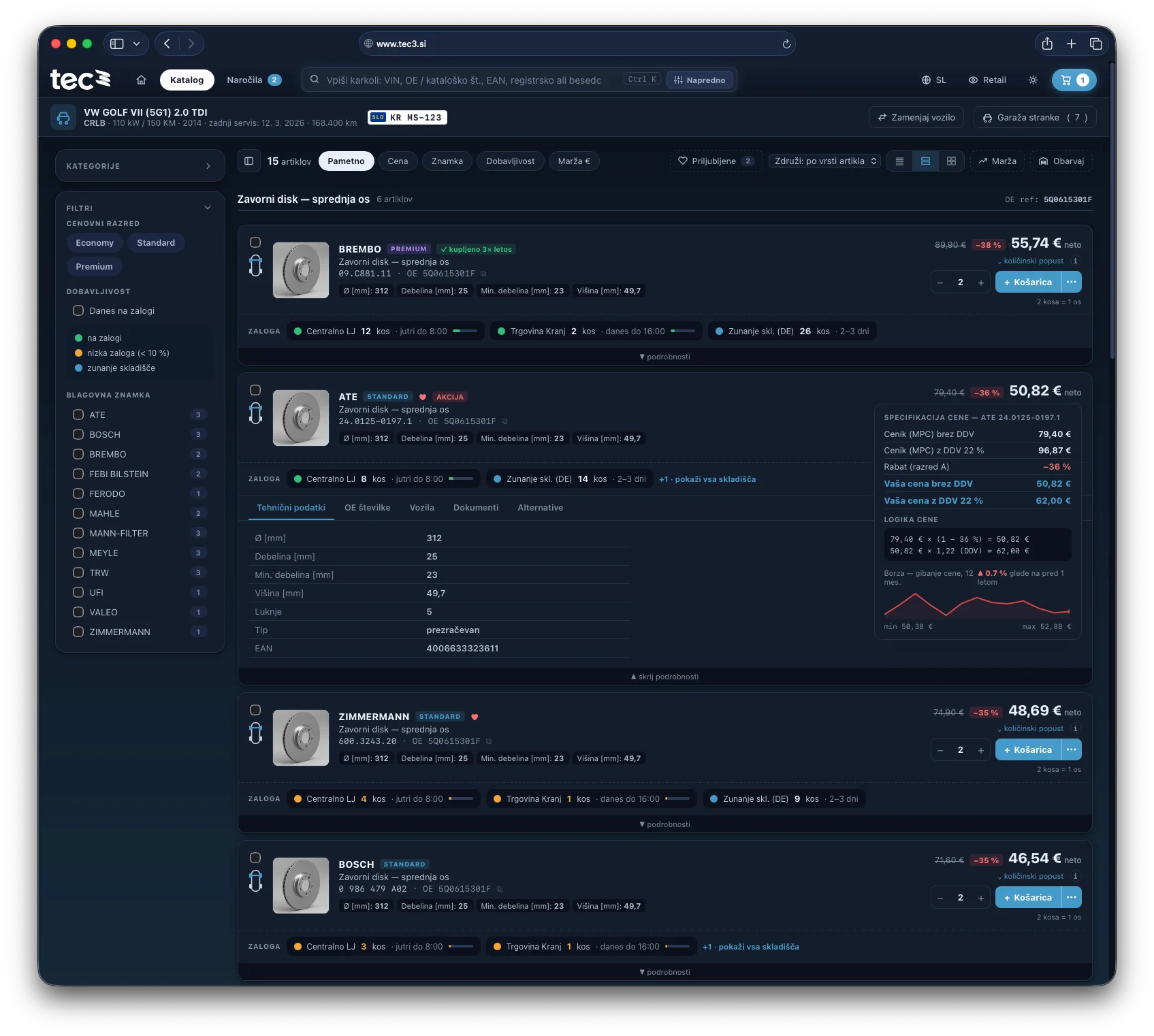Toggle the sidebar panel icon beside 15 artiklov
This screenshot has width=1154, height=1036.
point(249,161)
